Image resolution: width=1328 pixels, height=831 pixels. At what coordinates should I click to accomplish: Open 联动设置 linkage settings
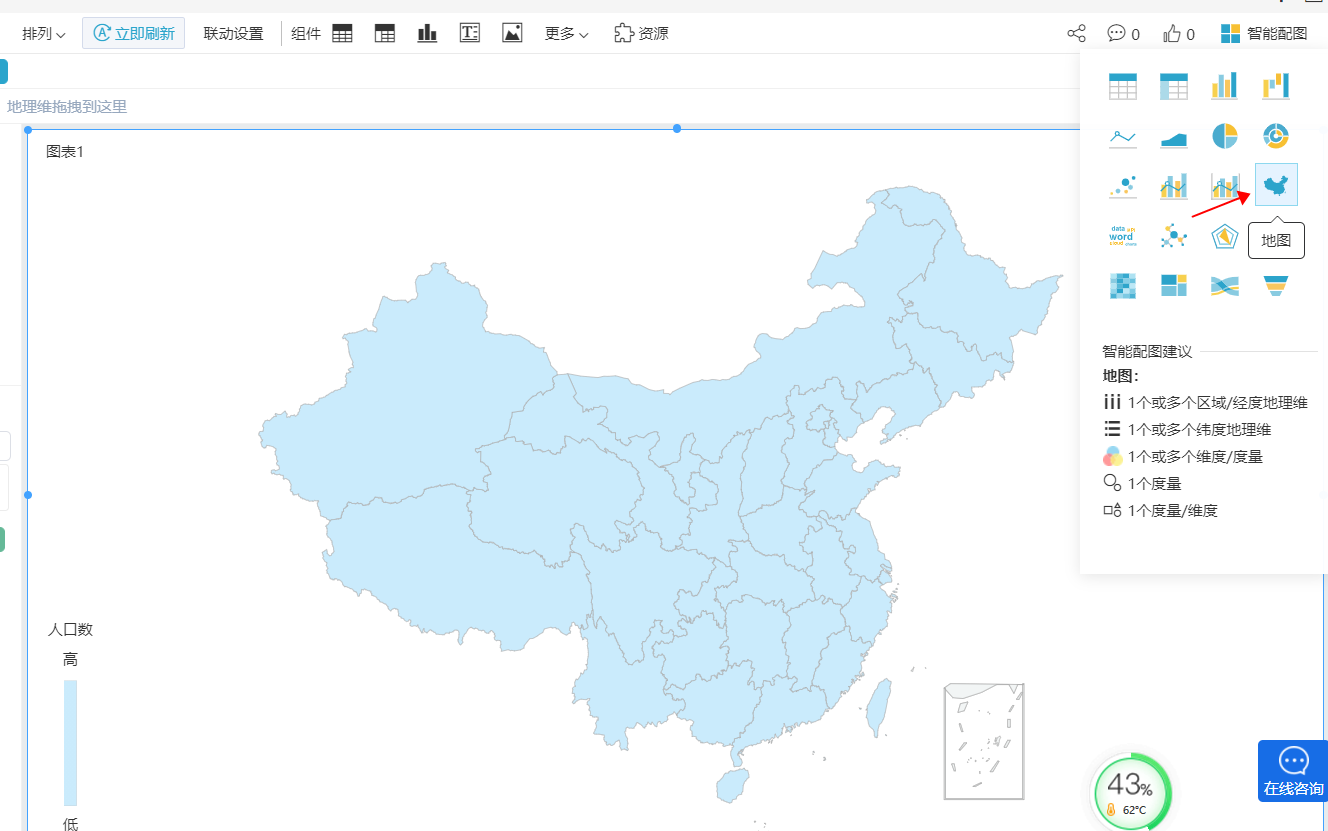tap(233, 34)
